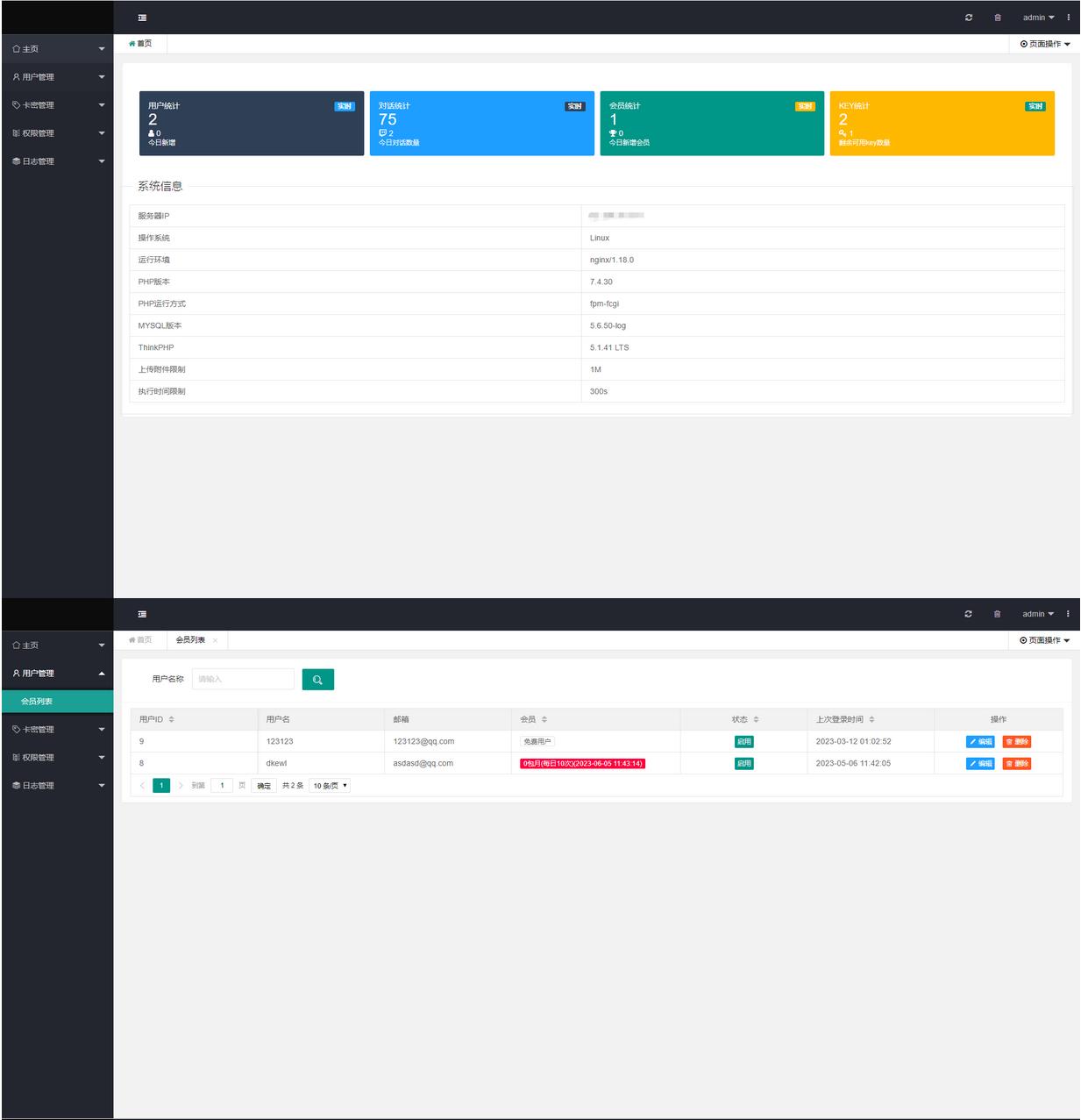
Task: Click the refresh icon on the dashboard header
Action: coord(969,18)
